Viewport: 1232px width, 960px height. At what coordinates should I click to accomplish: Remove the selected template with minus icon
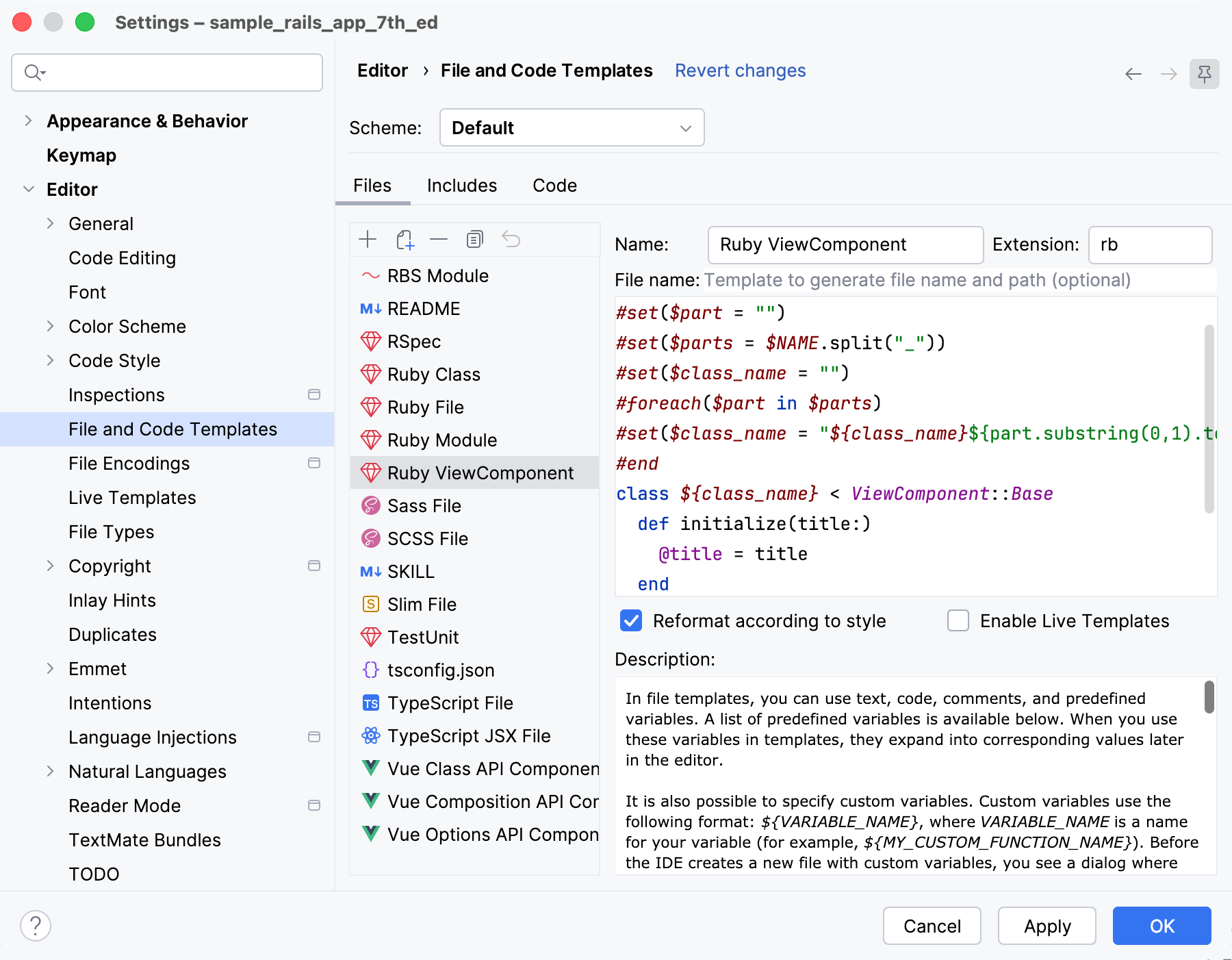point(439,239)
